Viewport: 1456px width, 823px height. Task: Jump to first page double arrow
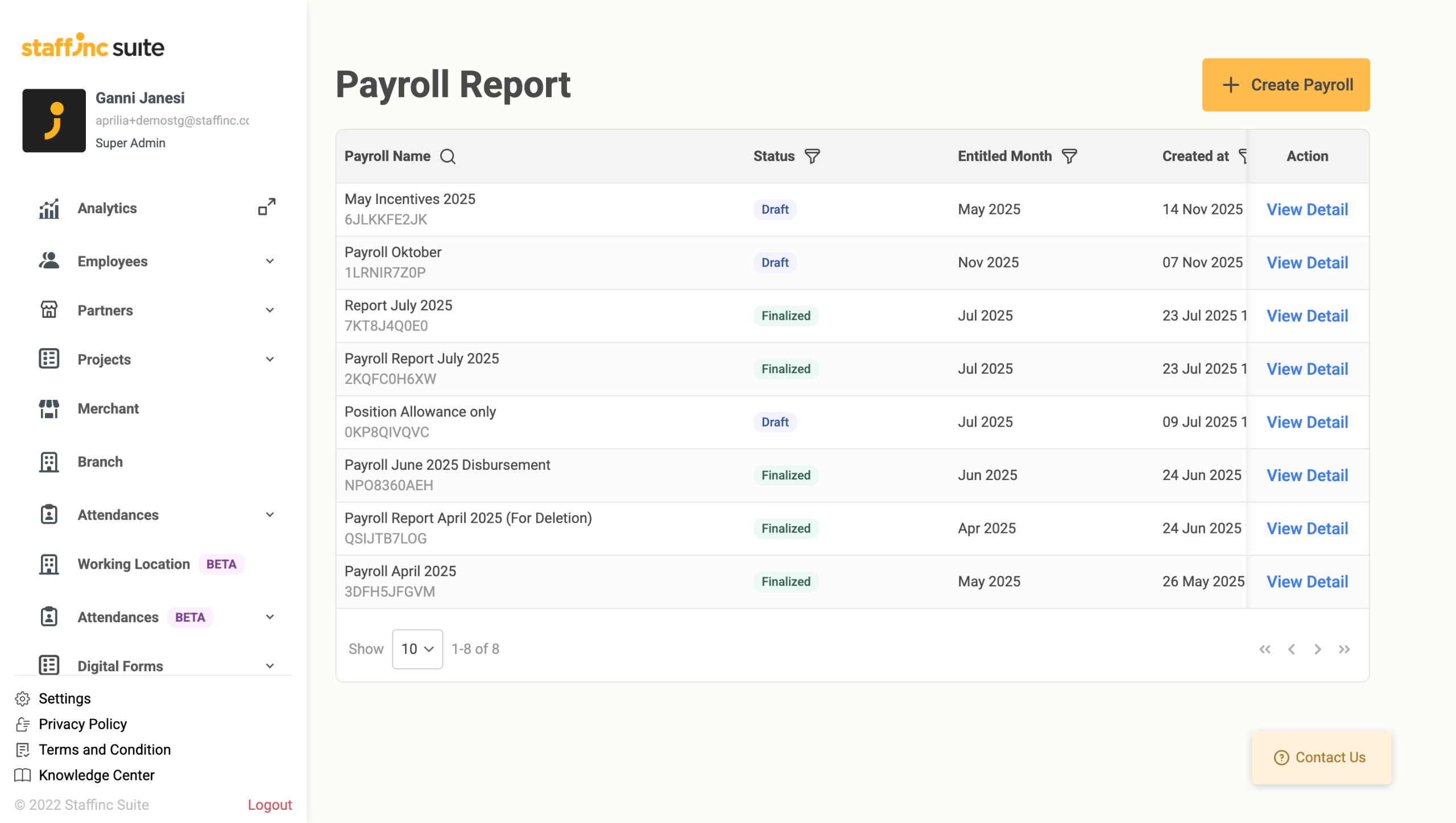click(1265, 649)
